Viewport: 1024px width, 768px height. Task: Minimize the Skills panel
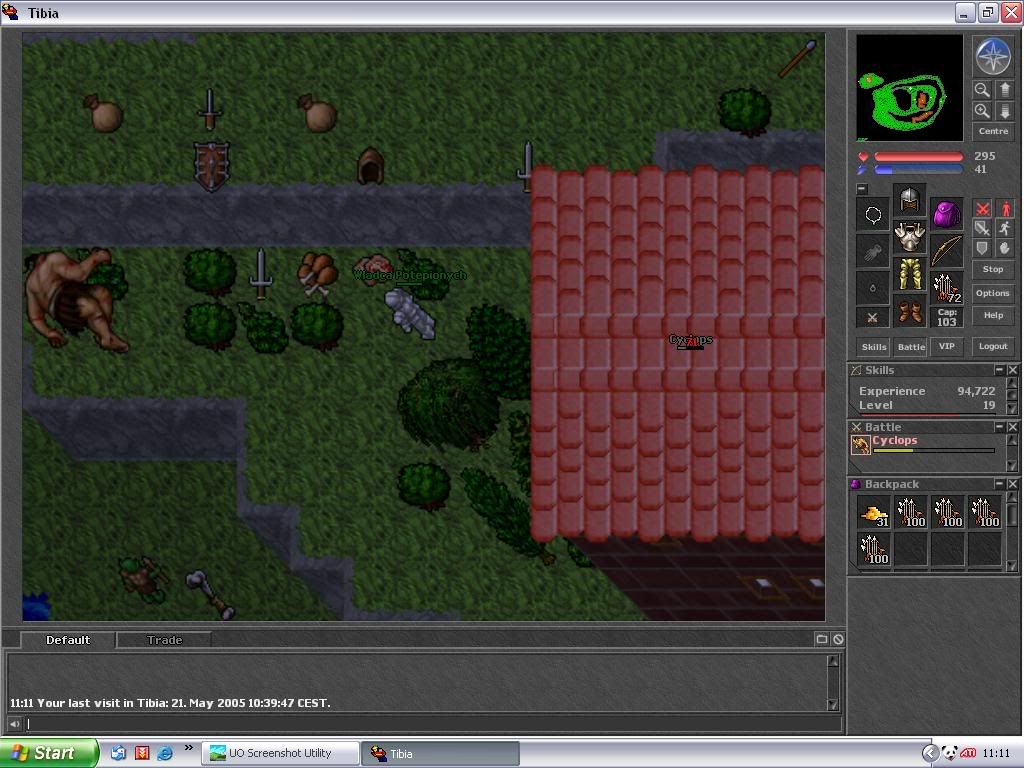pos(999,370)
